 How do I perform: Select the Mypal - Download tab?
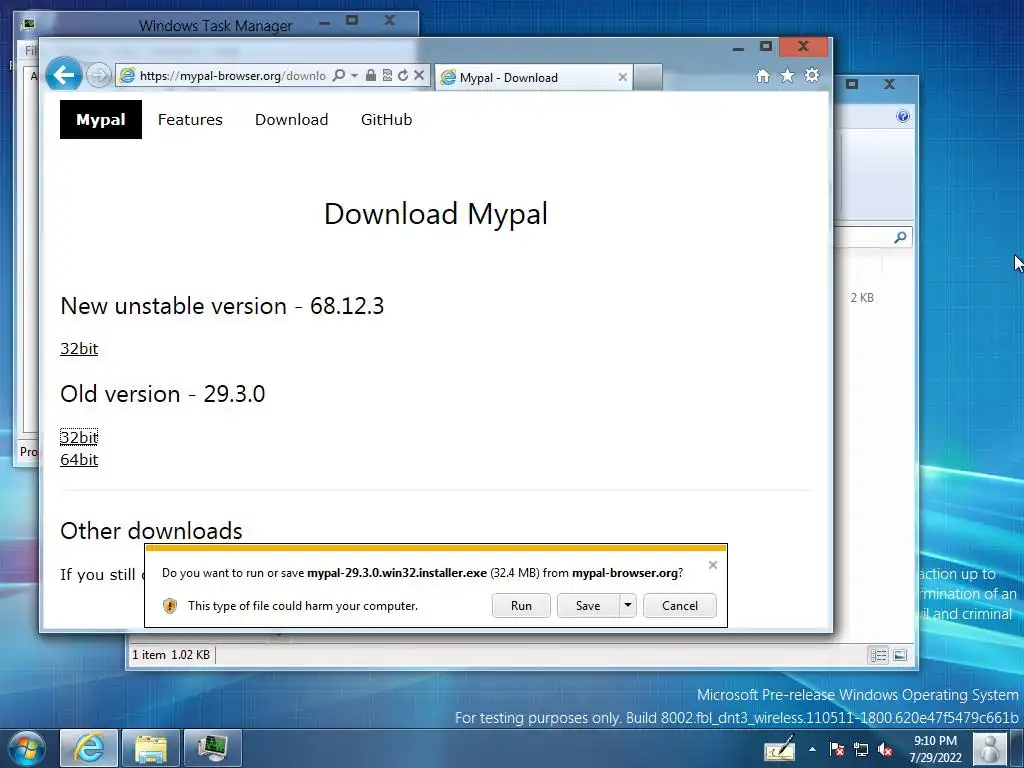click(534, 78)
